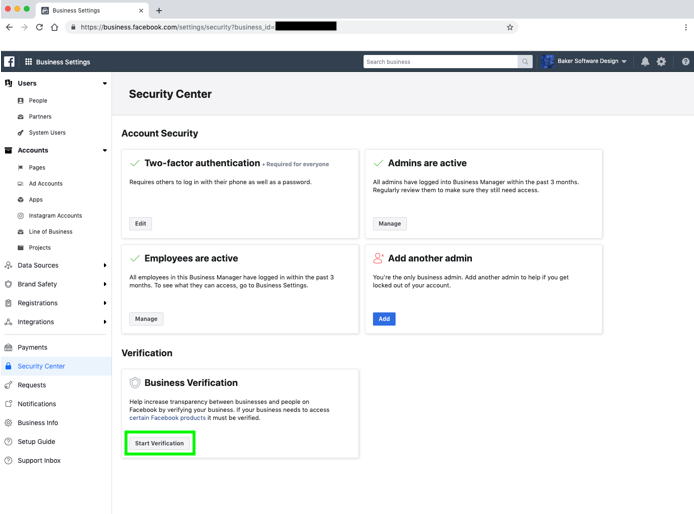Click the Business Verification shield icon
The height and width of the screenshot is (514, 694).
pos(135,383)
